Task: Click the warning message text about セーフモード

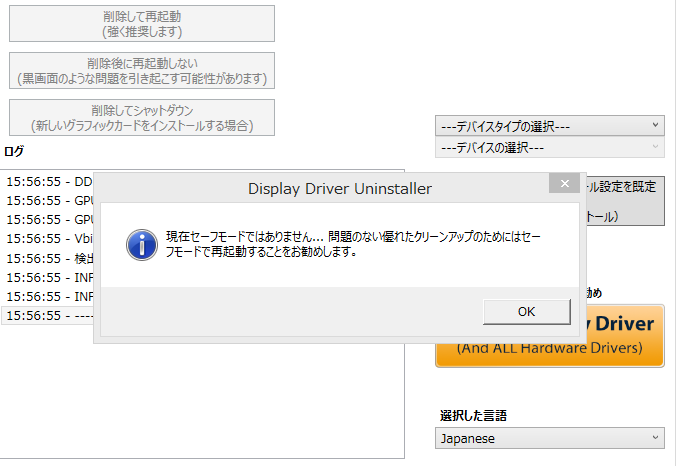Action: coord(353,244)
